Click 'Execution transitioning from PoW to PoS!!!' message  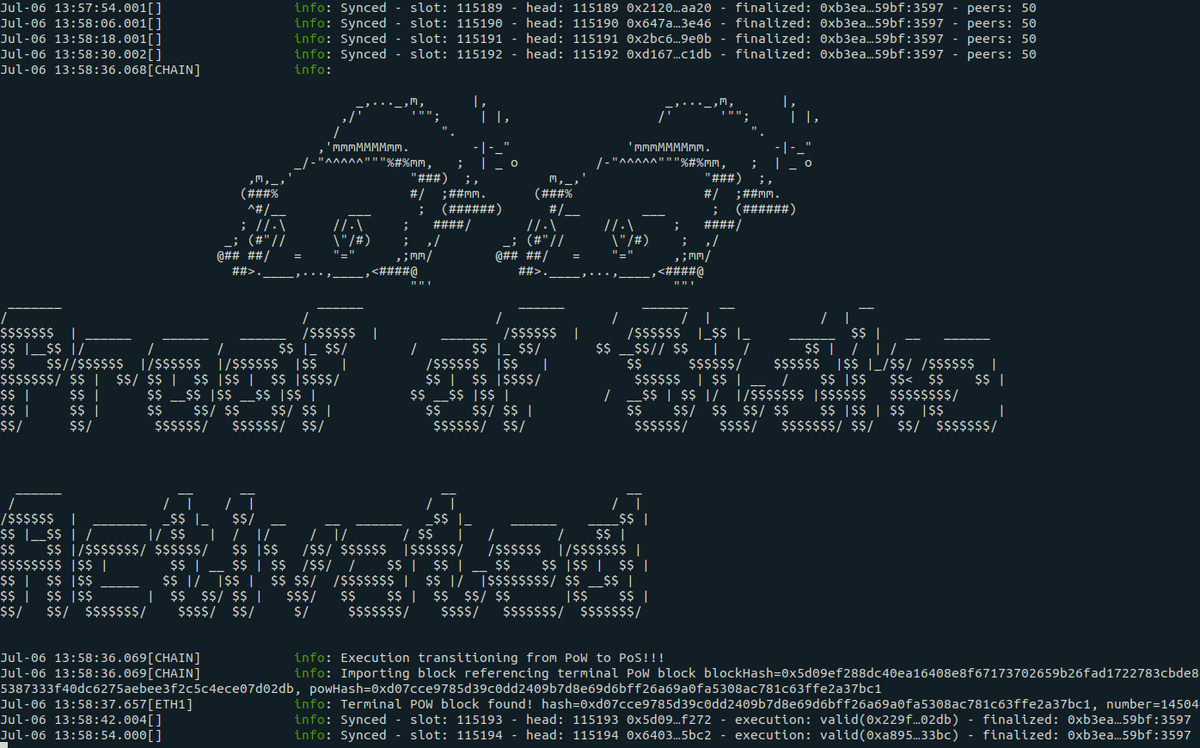[503, 658]
